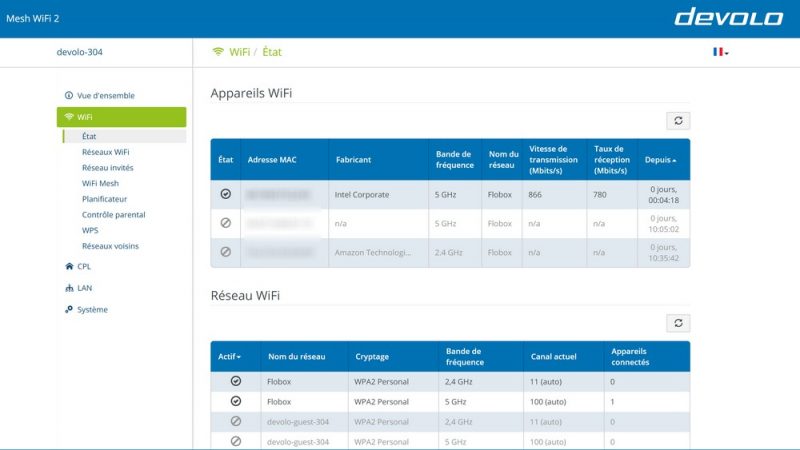The width and height of the screenshot is (800, 450).
Task: Open Réseaux voisins page
Action: [x=110, y=246]
